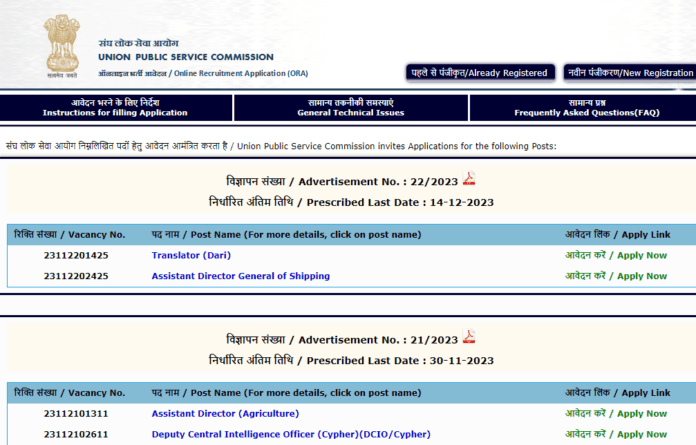
Task: Apply Now for Translator (Dari)
Action: (616, 256)
